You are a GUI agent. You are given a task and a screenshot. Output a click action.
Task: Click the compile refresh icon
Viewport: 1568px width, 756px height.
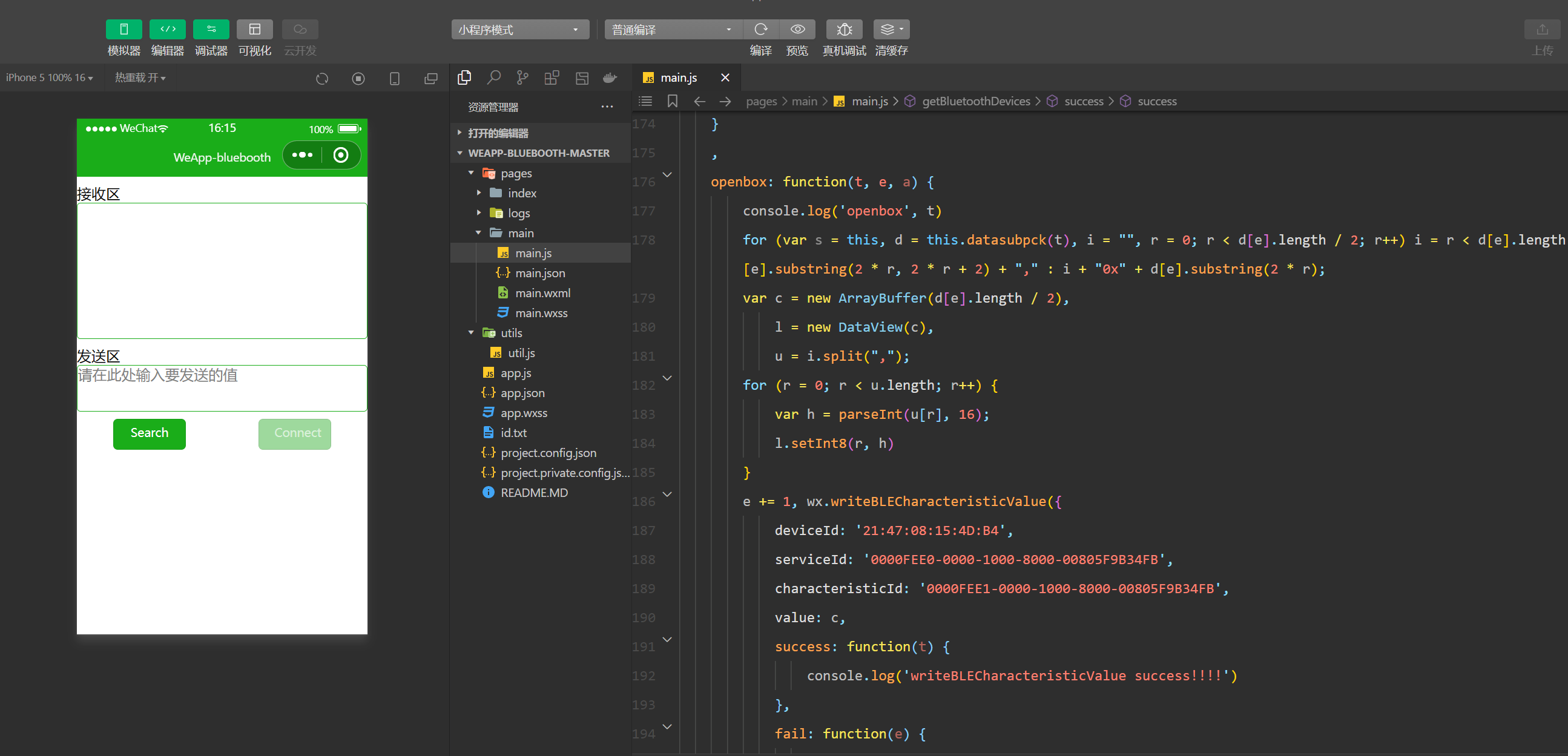[x=760, y=29]
